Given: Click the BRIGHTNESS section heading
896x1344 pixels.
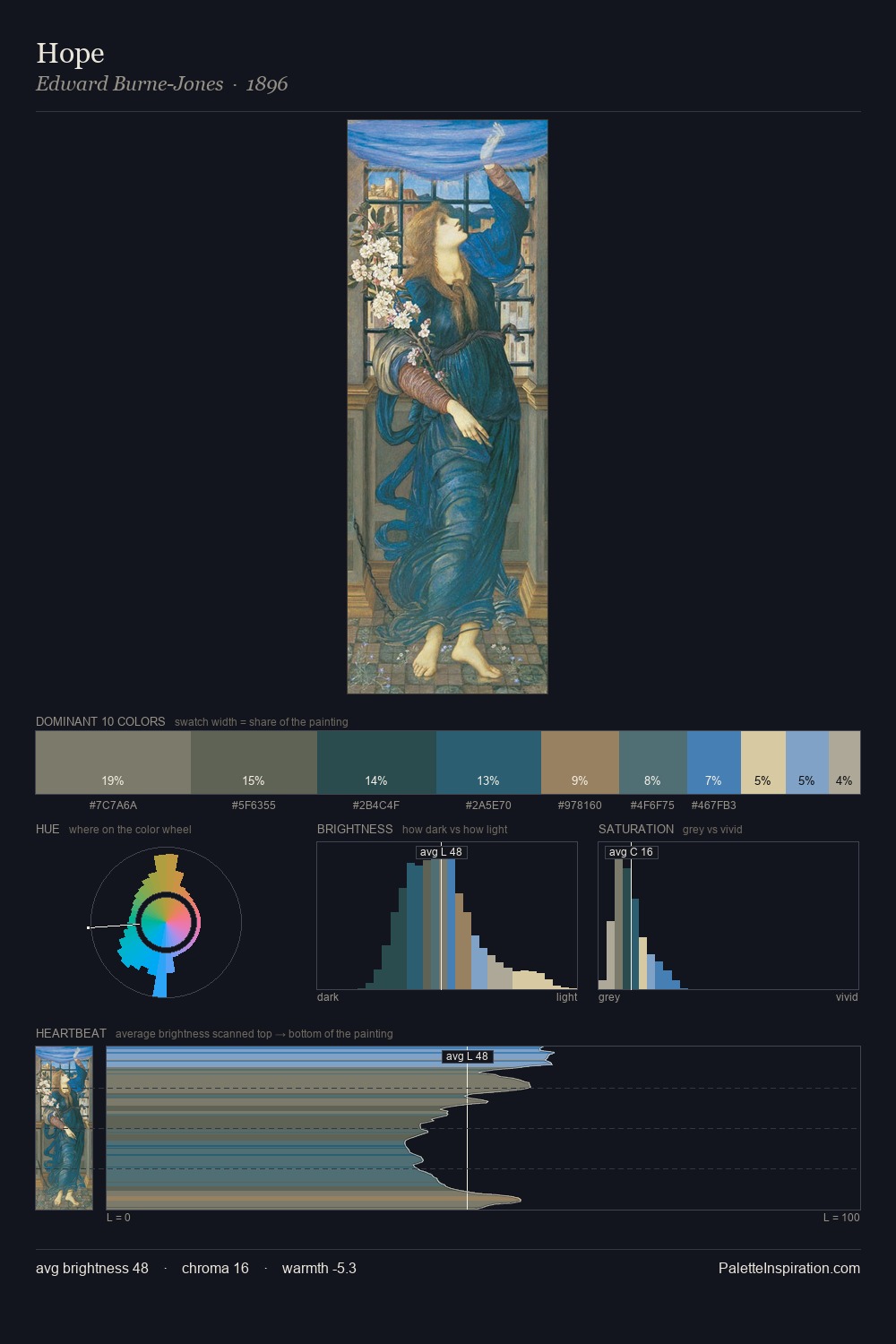Looking at the screenshot, I should coord(355,829).
